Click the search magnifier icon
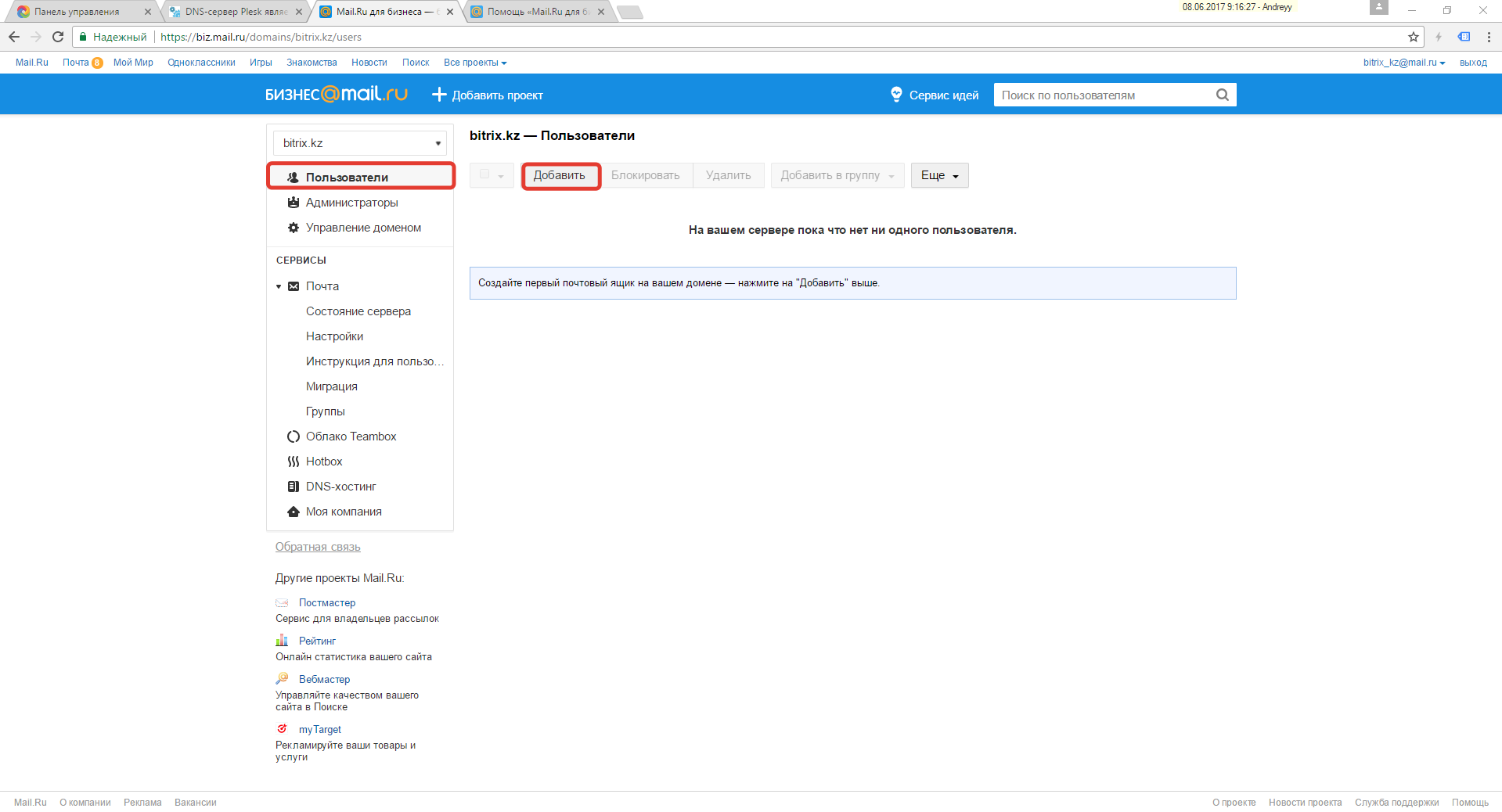The height and width of the screenshot is (812, 1502). 1223,95
